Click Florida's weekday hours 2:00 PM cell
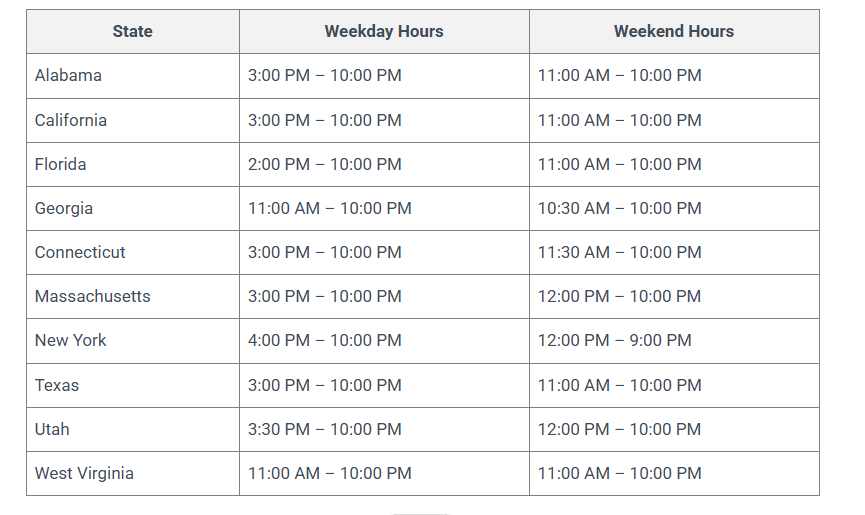865x515 pixels. point(325,164)
